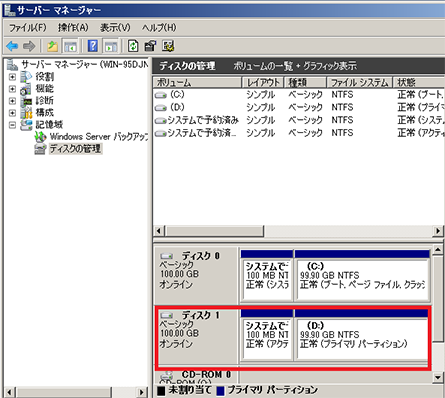Click the blue プライマリ パーティション legend swatch
This screenshot has height=398, width=445.
click(x=220, y=390)
